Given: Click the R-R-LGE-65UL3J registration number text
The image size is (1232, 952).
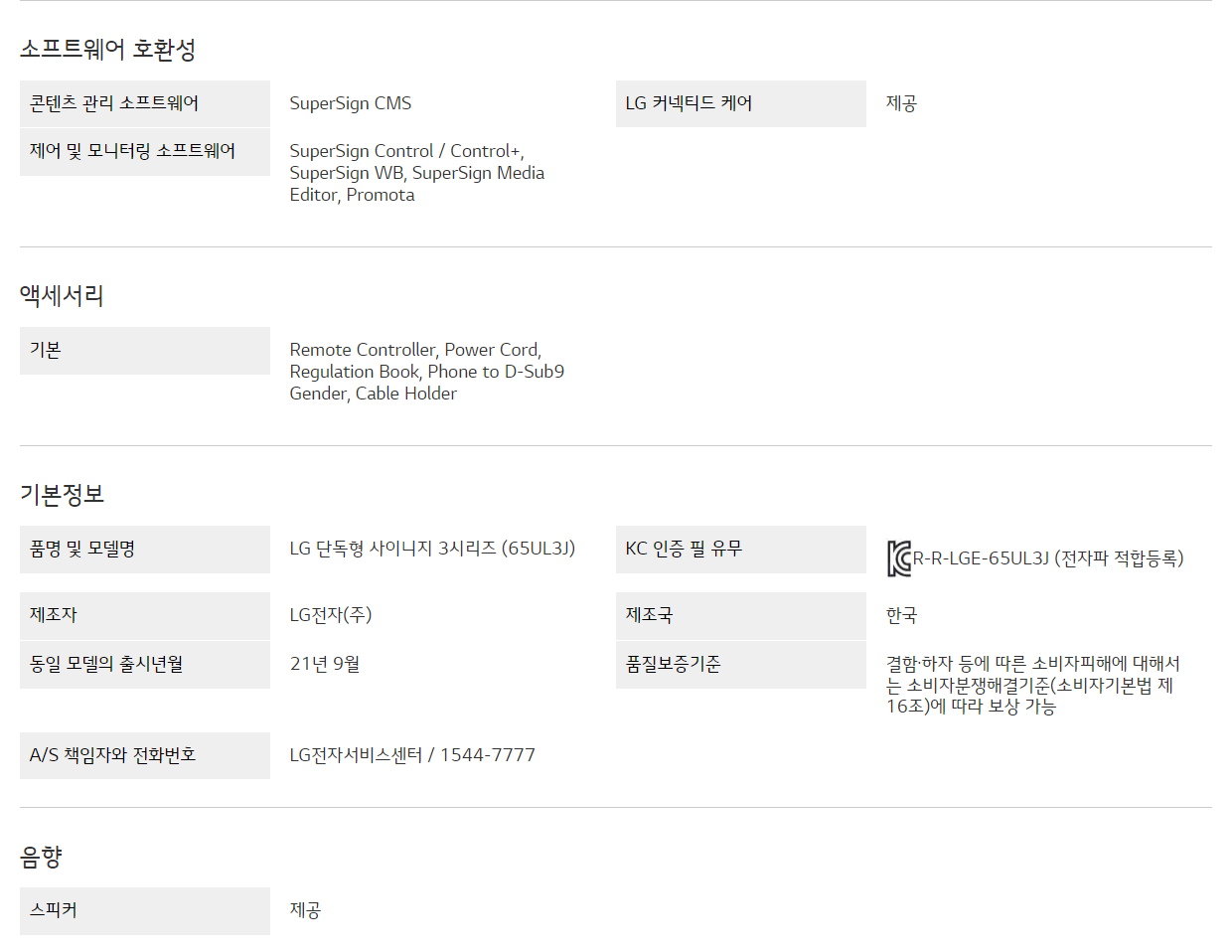Looking at the screenshot, I should tap(1048, 558).
